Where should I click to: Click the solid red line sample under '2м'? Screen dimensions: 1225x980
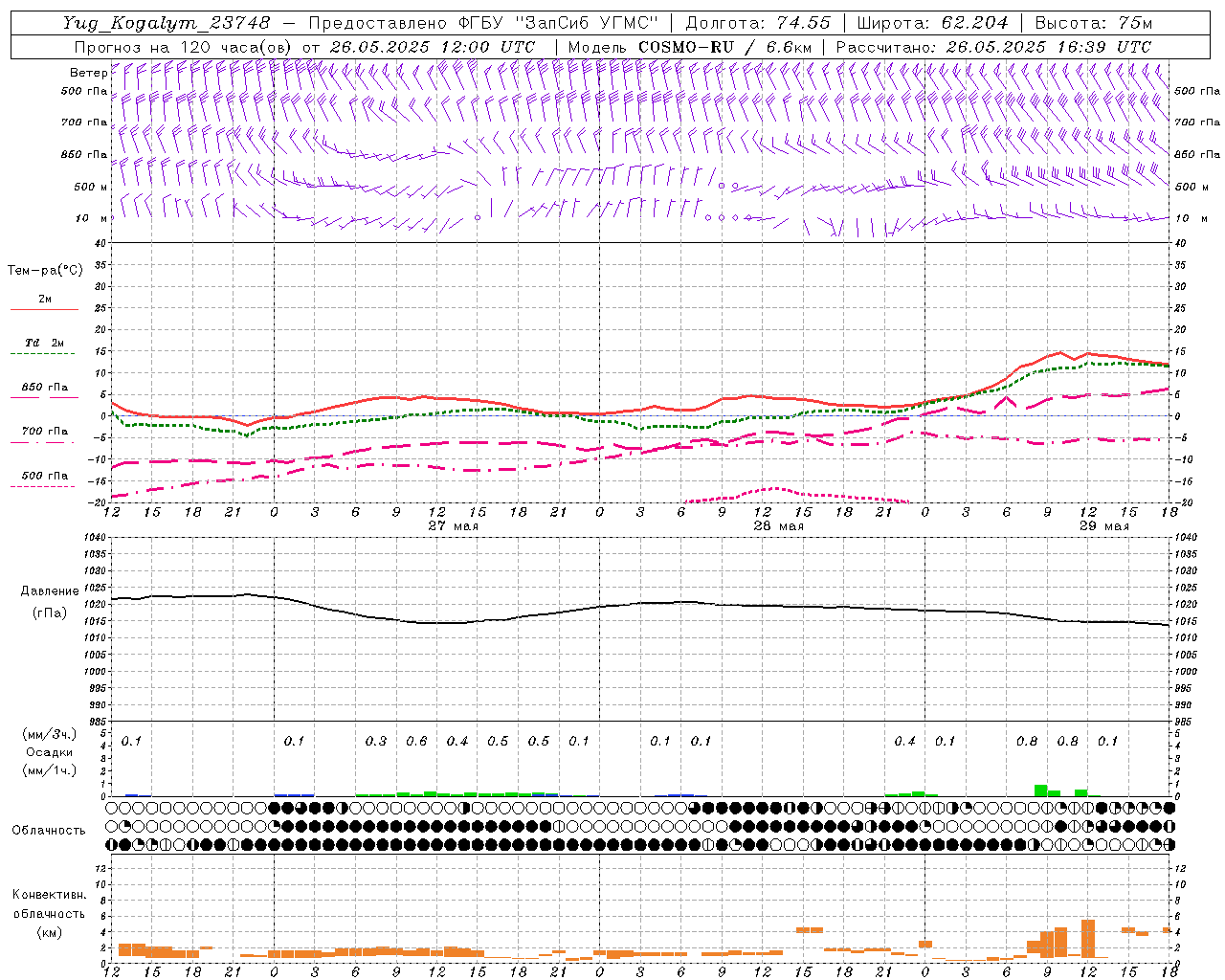click(44, 310)
